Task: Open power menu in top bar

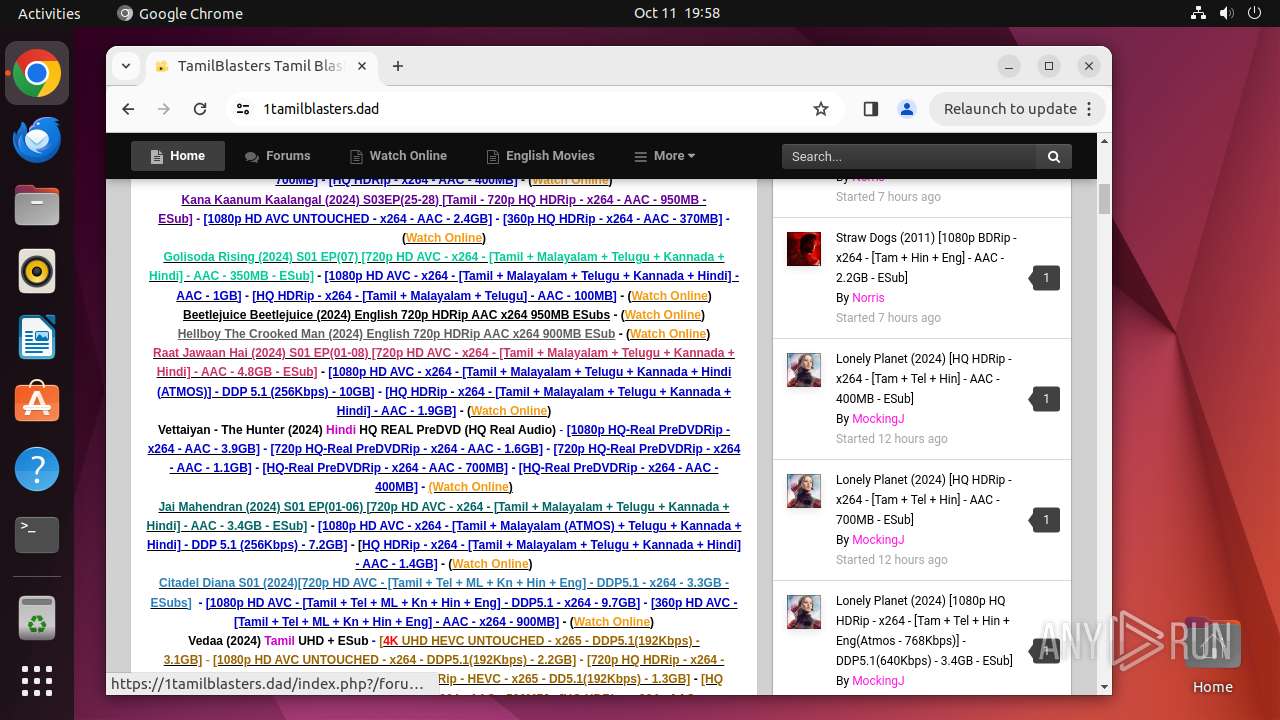Action: click(x=1255, y=13)
